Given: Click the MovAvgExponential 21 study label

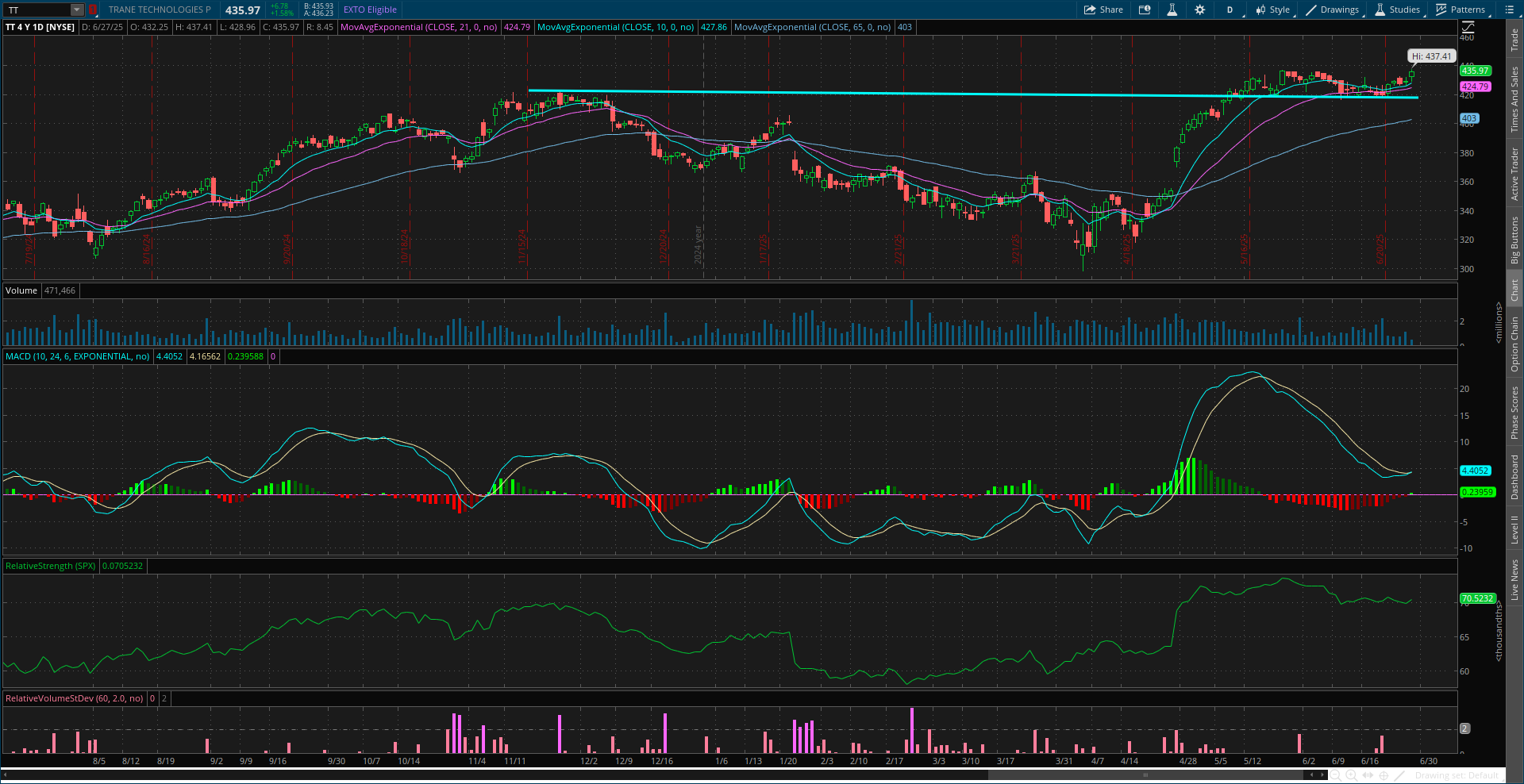Looking at the screenshot, I should [x=418, y=27].
